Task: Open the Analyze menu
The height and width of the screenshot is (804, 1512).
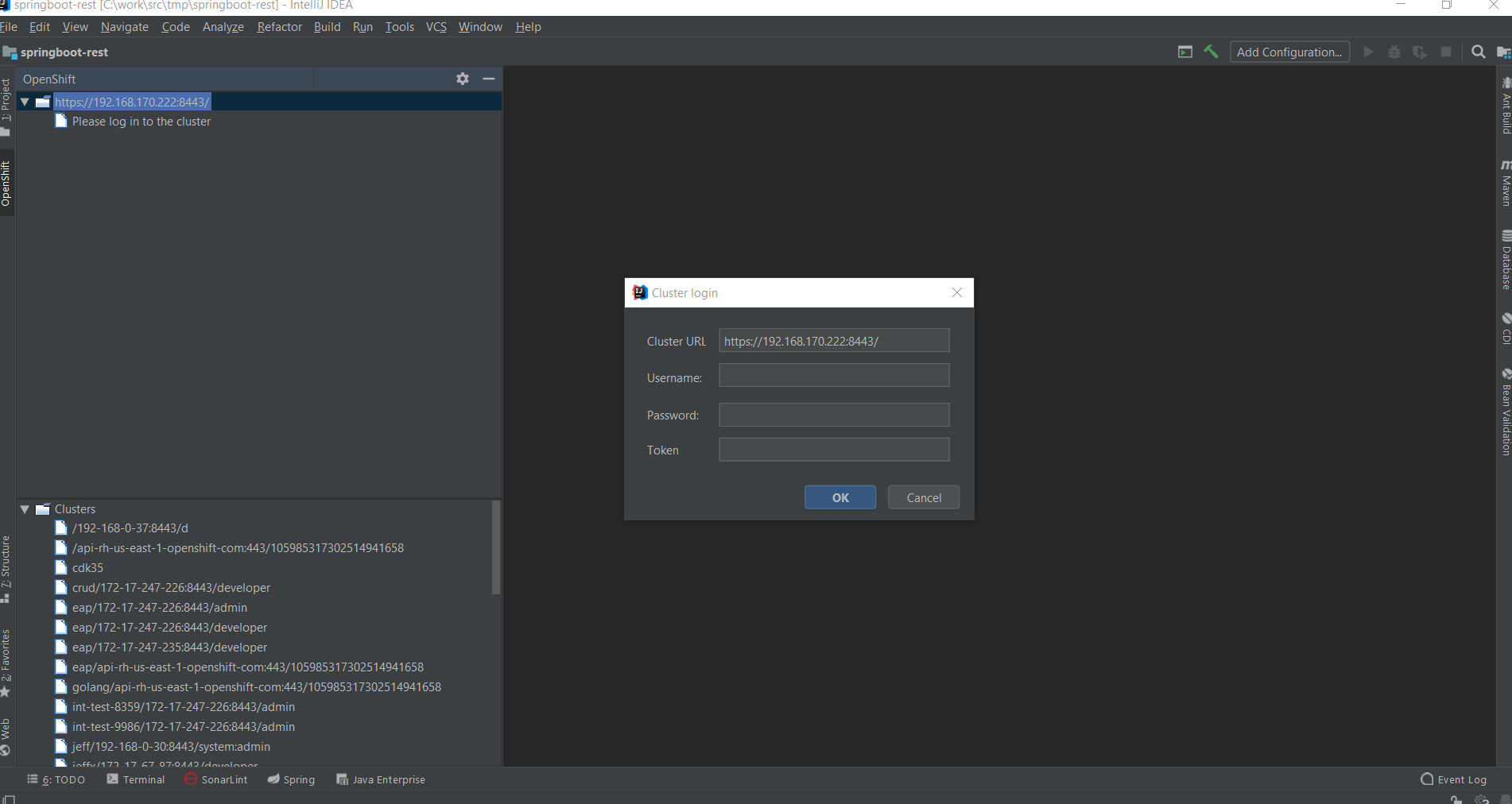Action: 223,26
